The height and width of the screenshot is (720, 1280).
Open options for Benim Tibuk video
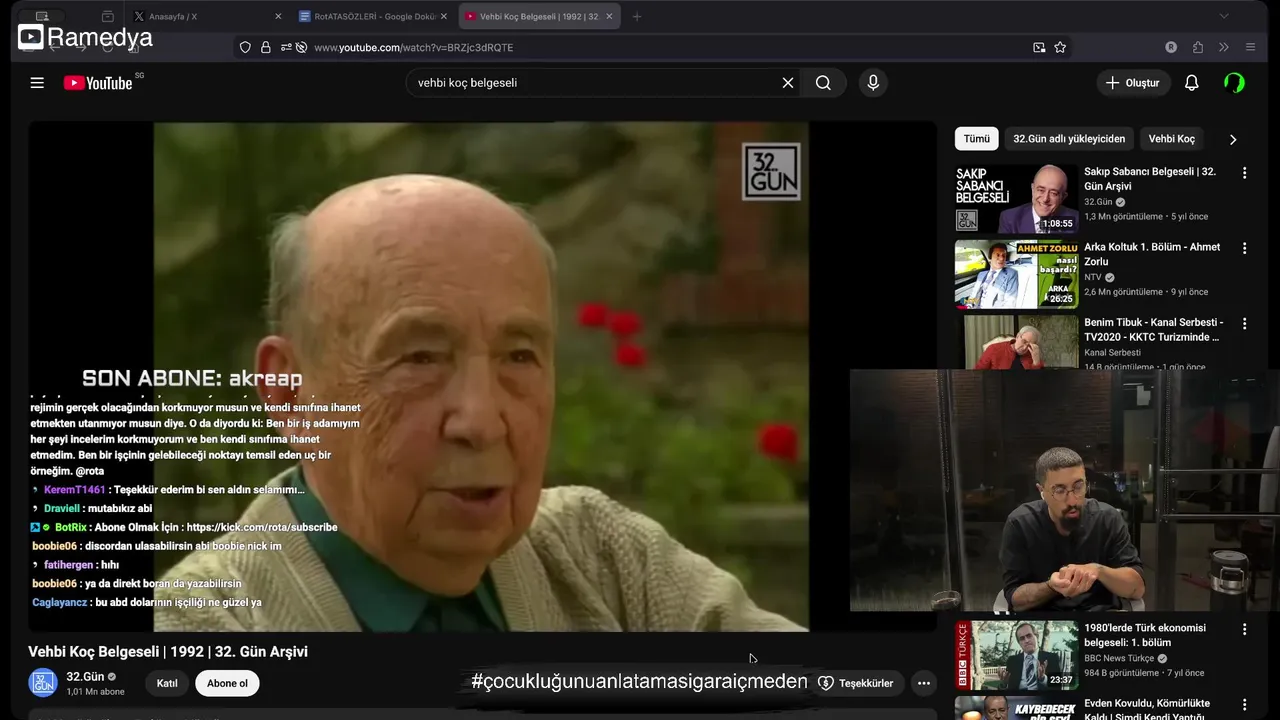tap(1245, 324)
